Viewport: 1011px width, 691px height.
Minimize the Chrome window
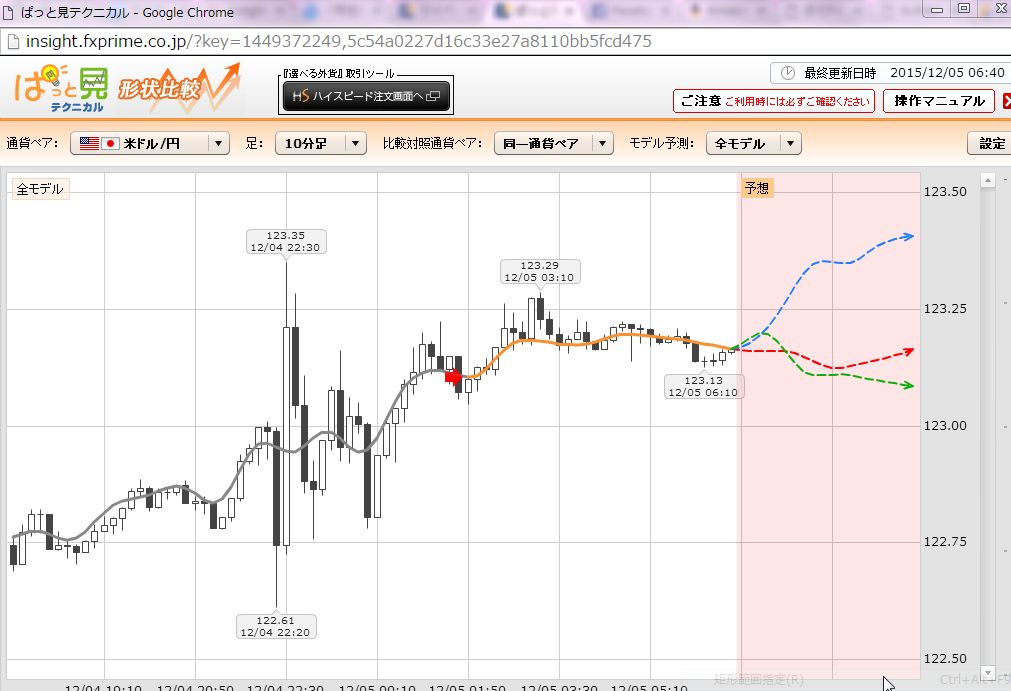tap(937, 8)
